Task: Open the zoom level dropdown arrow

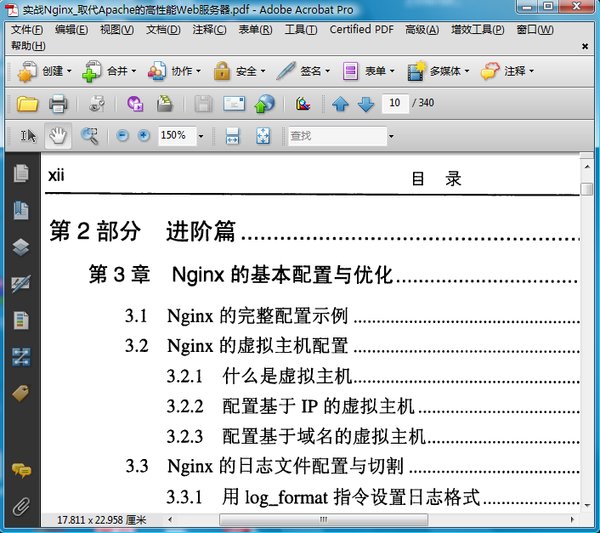Action: pyautogui.click(x=201, y=136)
